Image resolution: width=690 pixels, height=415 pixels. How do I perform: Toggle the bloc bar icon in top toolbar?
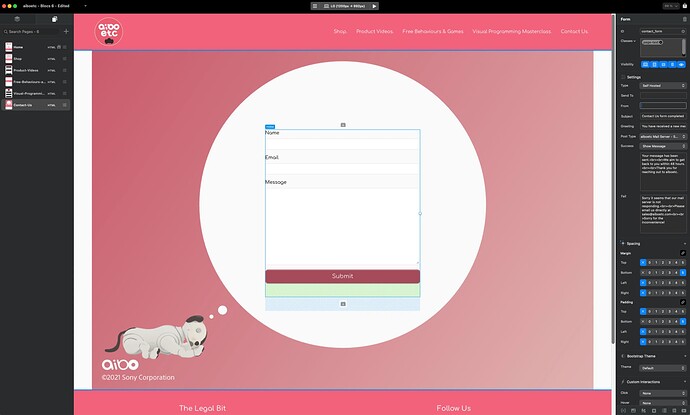(x=315, y=6)
